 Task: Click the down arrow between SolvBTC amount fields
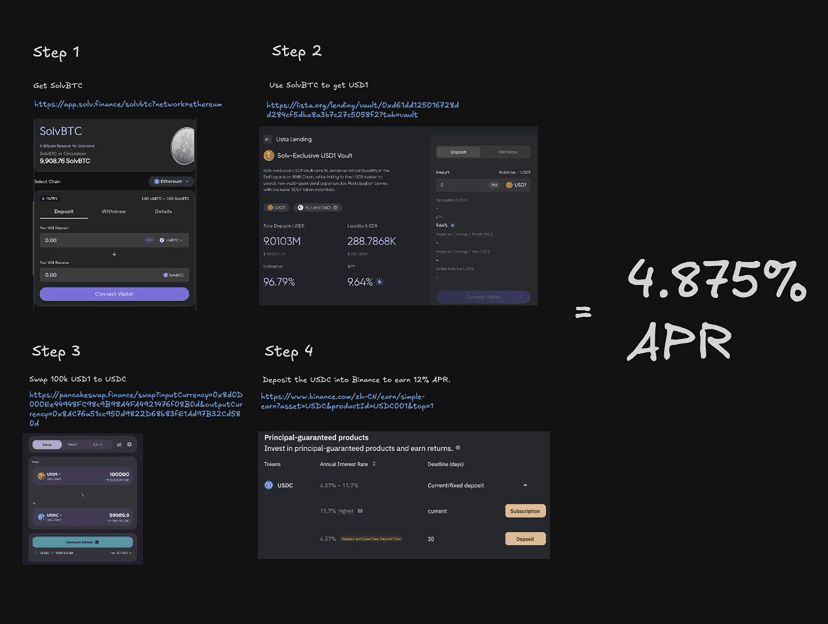pos(114,254)
